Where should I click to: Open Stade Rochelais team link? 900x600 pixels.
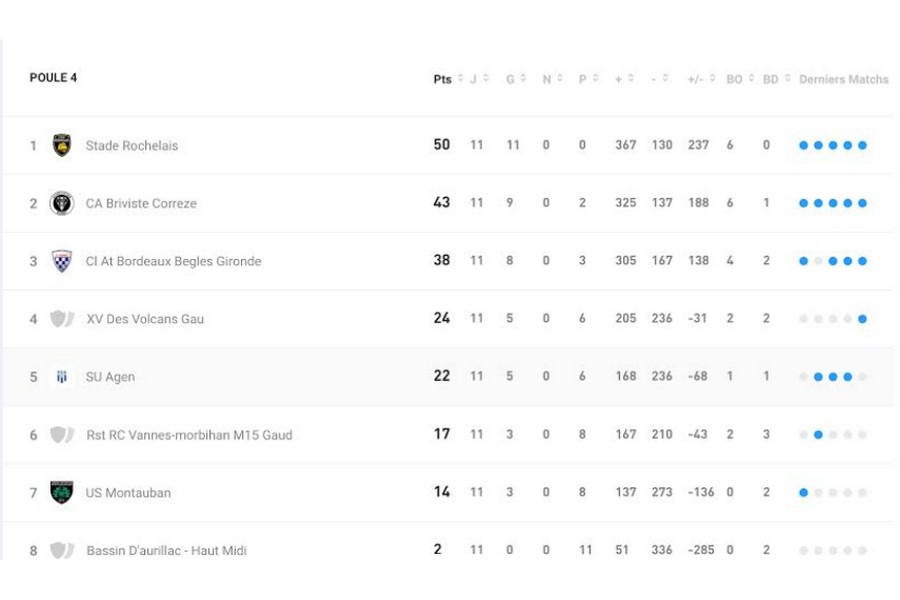tap(132, 146)
